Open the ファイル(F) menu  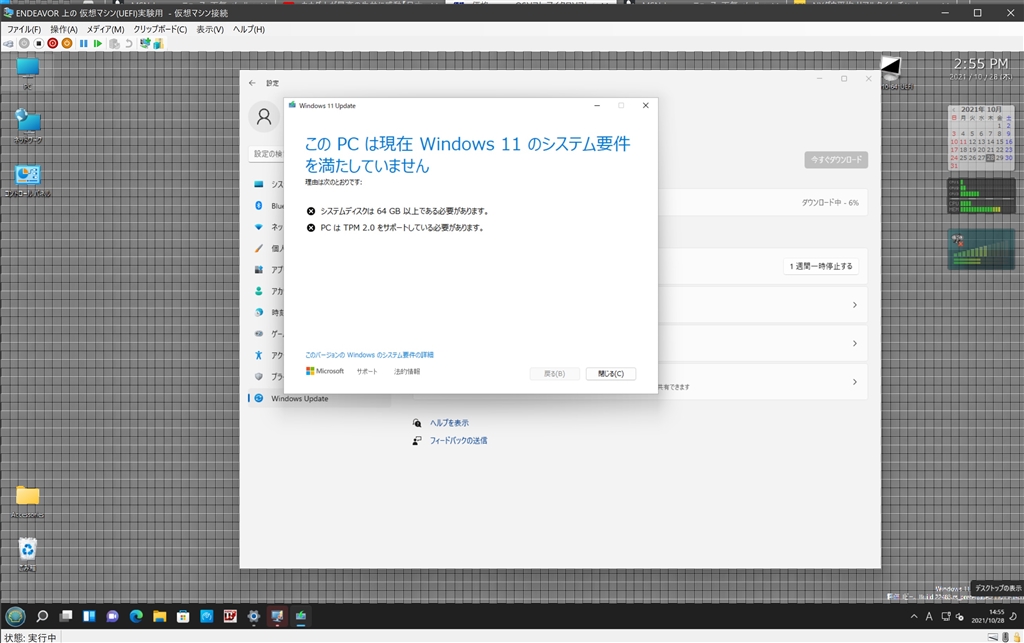(24, 29)
